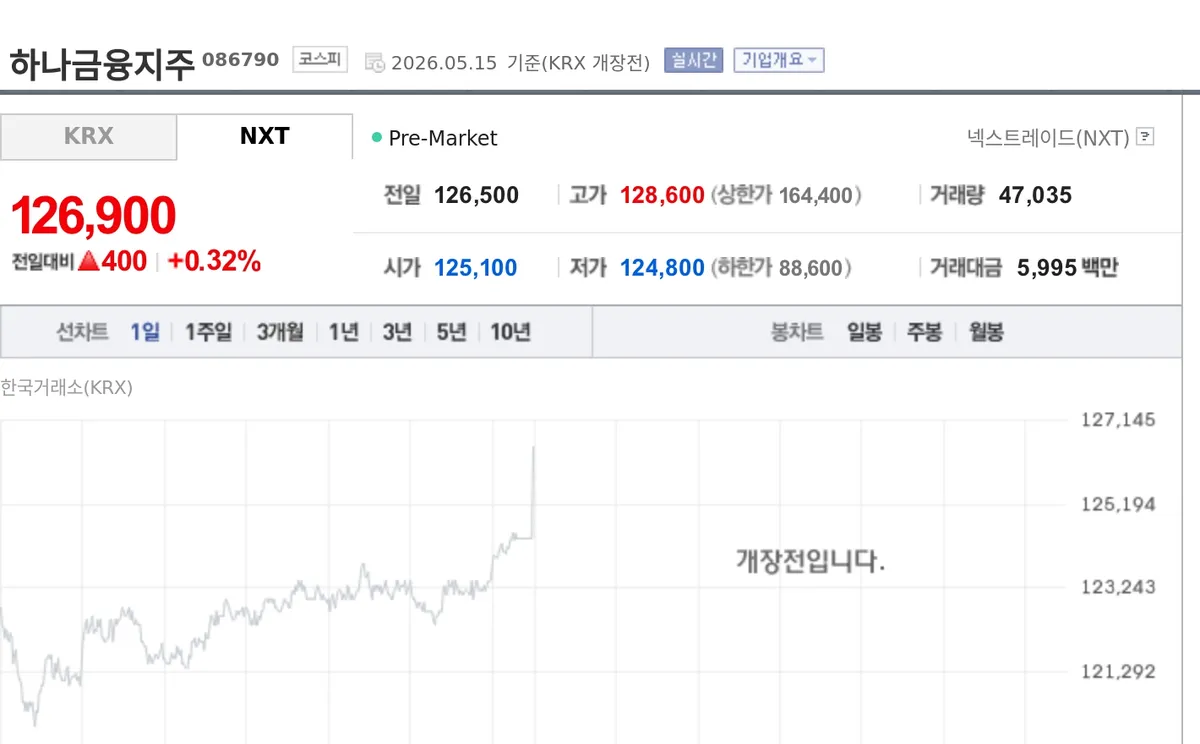Screen dimensions: 1200x744
Task: Select the 1년 chart period
Action: click(x=343, y=332)
